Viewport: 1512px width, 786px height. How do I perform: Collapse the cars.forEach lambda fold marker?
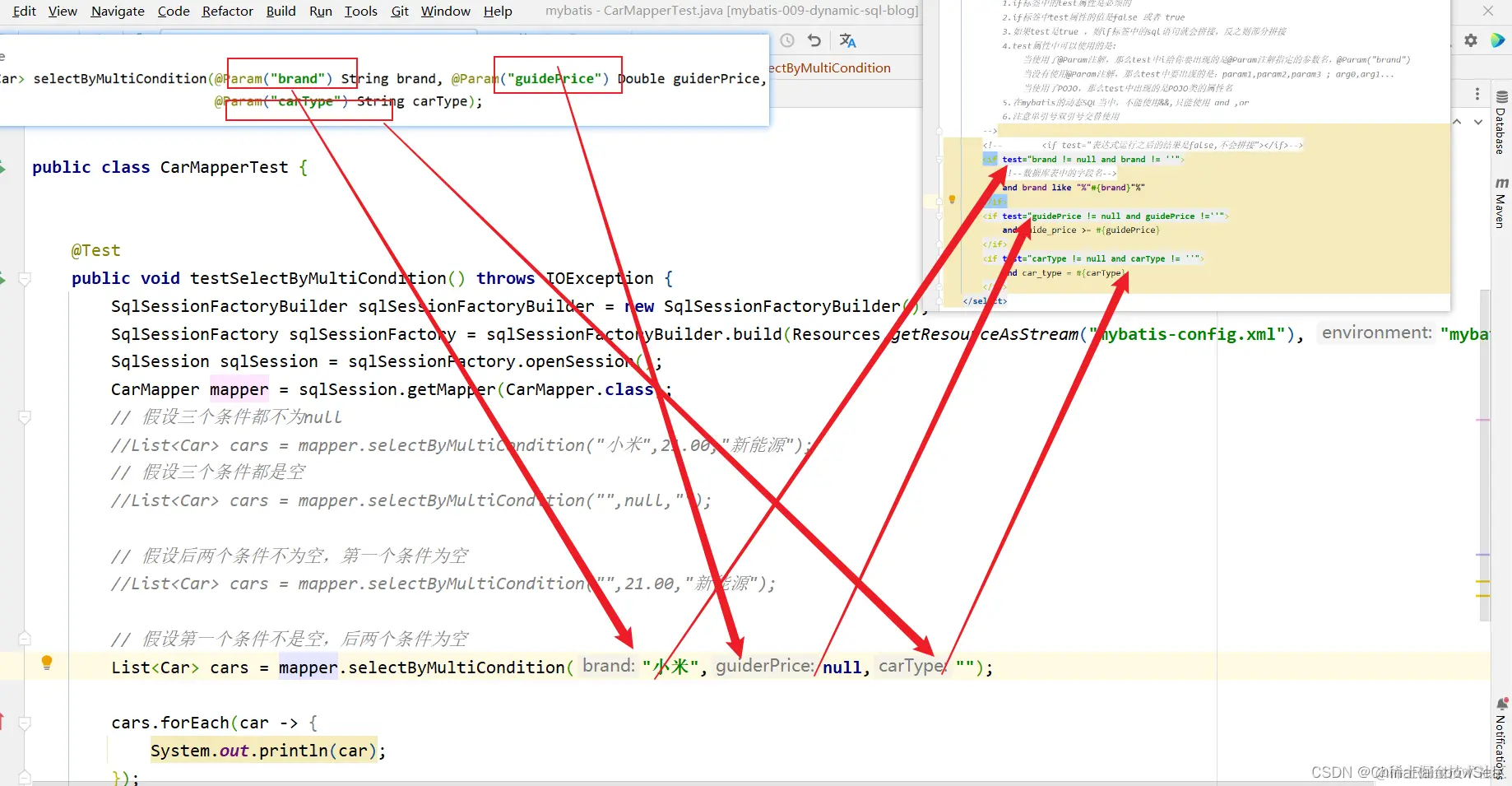tap(25, 723)
